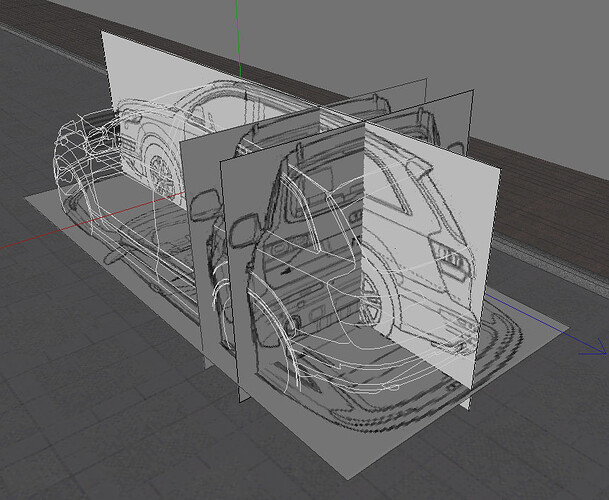The width and height of the screenshot is (609, 500).
Task: Pick the green vertical axis line
Action: [238, 39]
